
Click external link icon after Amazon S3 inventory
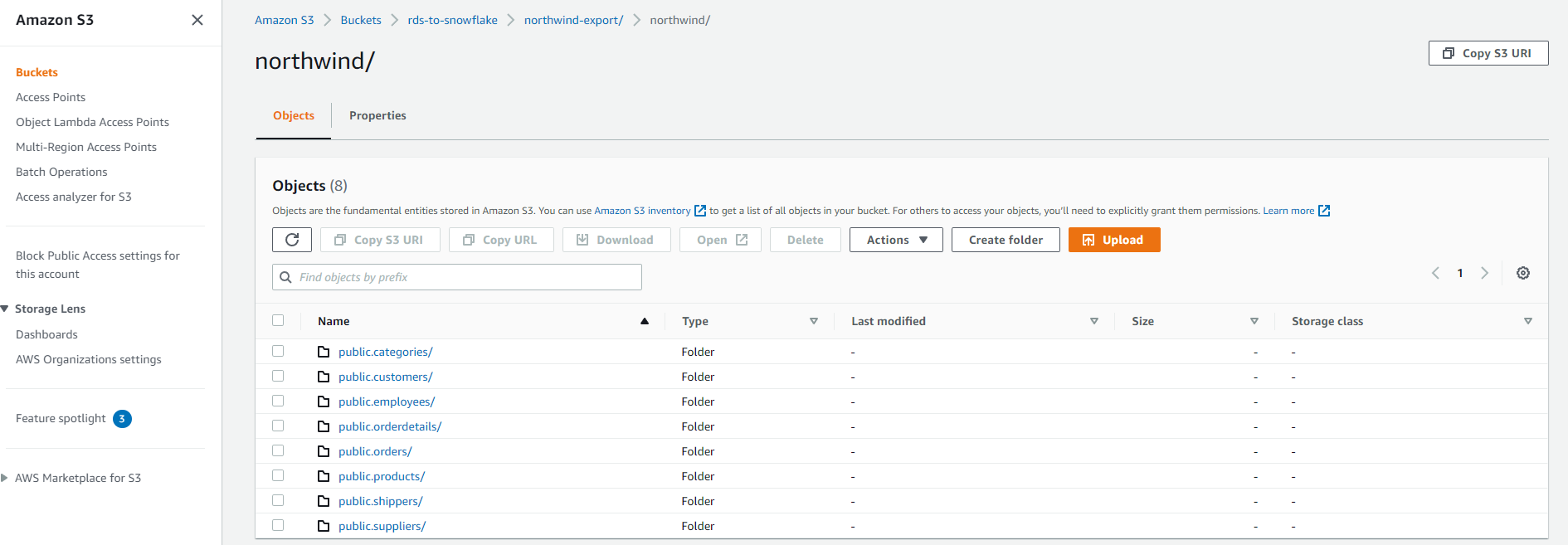700,211
